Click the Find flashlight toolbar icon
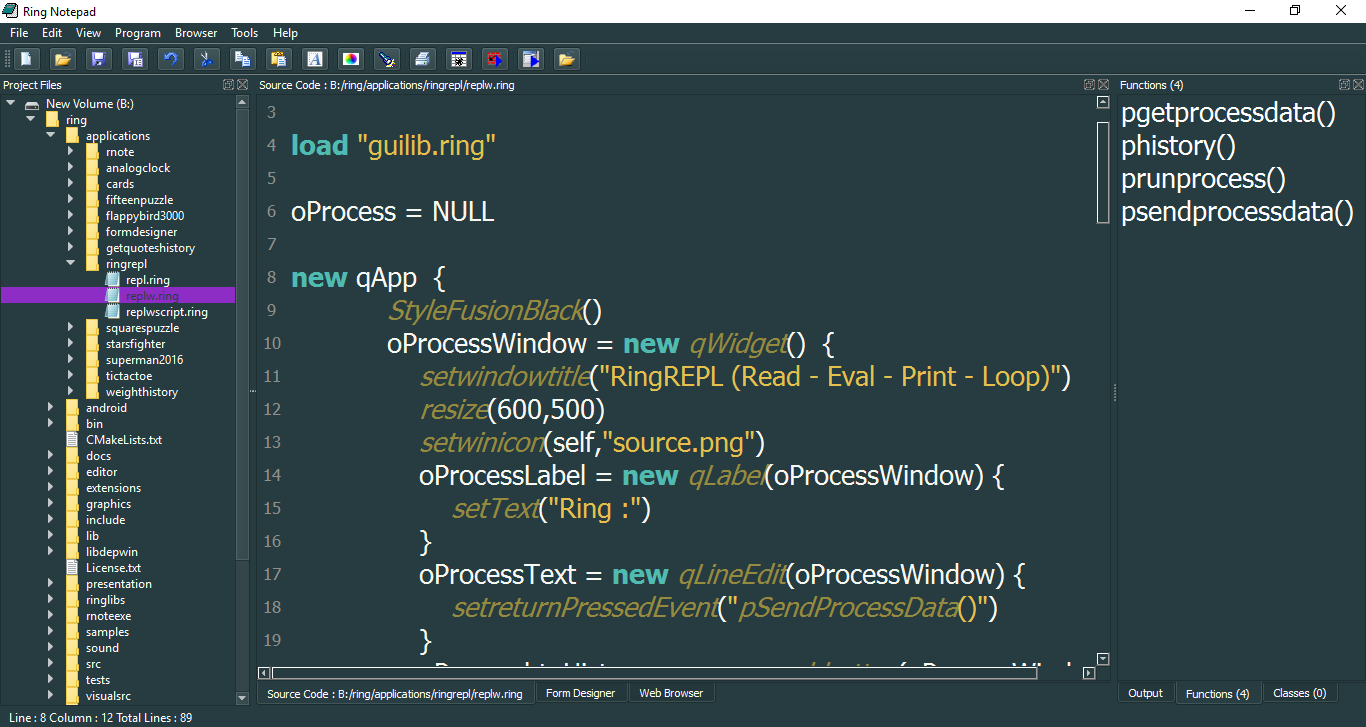This screenshot has width=1366, height=727. coord(387,59)
